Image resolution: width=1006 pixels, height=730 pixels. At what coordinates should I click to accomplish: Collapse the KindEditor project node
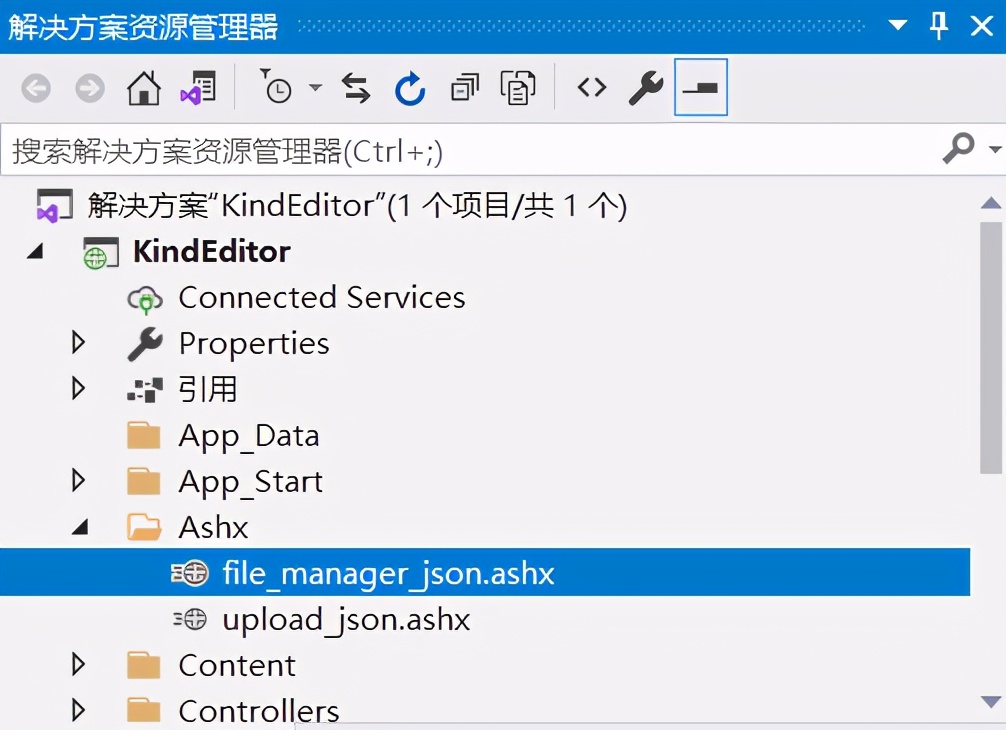35,251
